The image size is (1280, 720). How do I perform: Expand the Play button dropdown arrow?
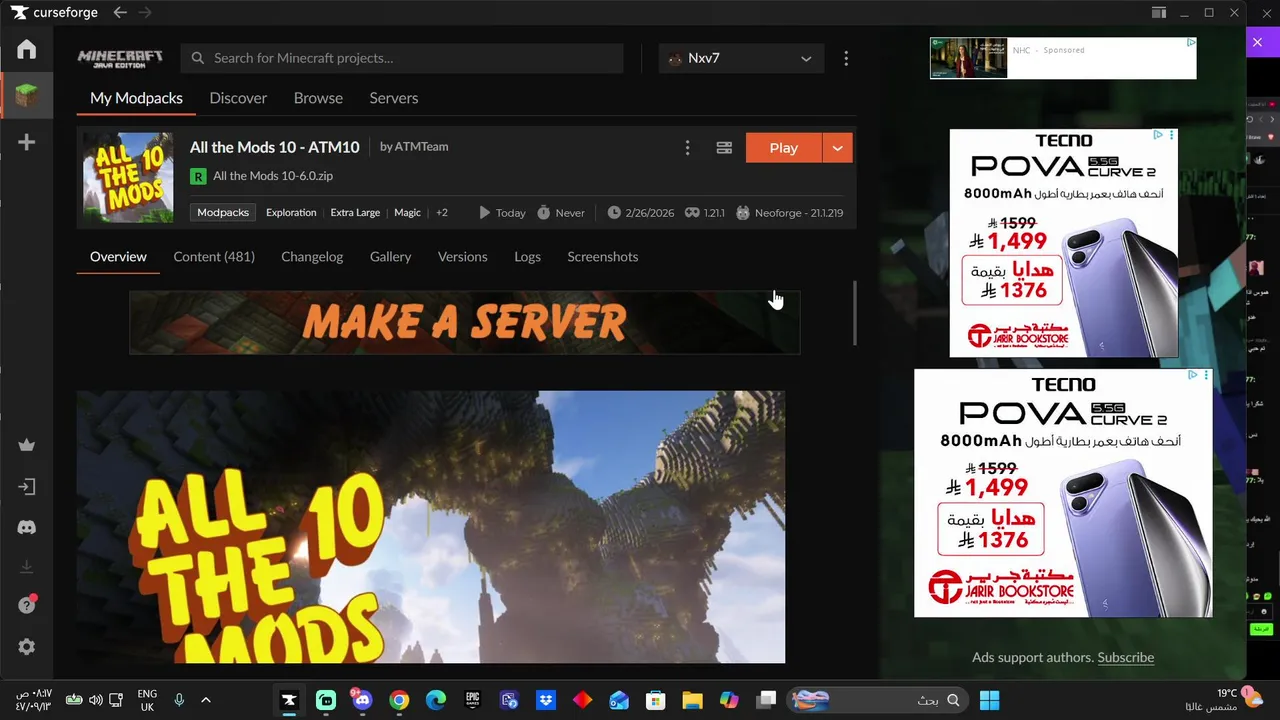pyautogui.click(x=837, y=148)
